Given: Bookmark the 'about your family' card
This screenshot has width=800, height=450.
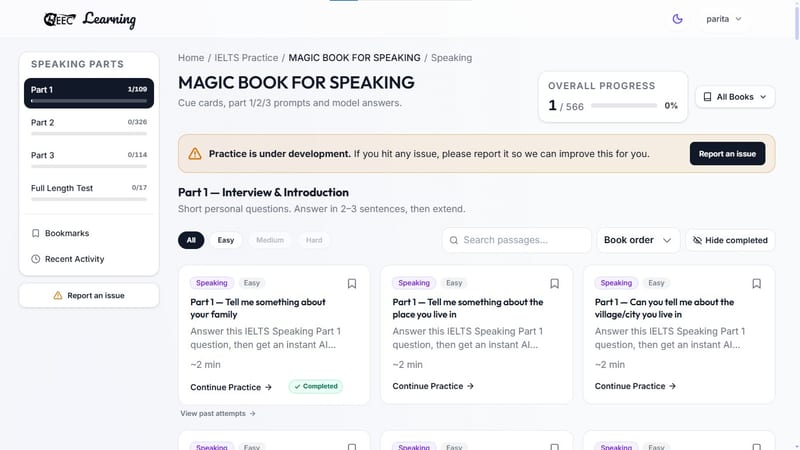Looking at the screenshot, I should tap(352, 284).
